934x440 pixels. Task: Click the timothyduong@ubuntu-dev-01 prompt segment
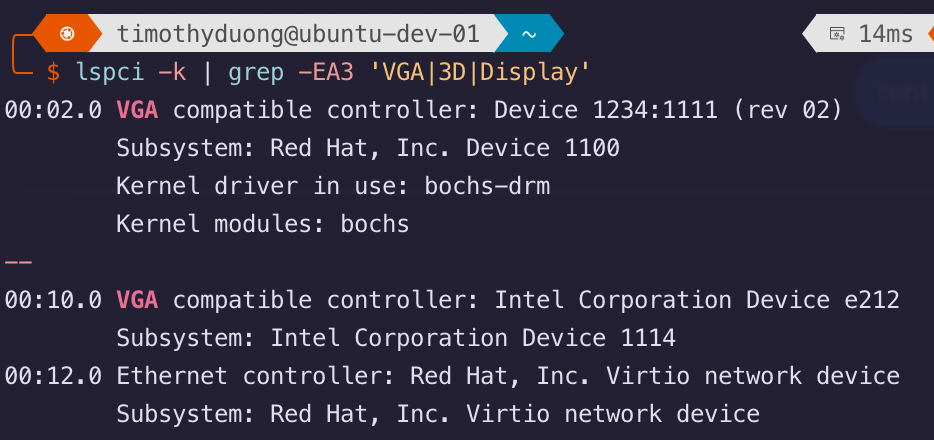(x=298, y=34)
